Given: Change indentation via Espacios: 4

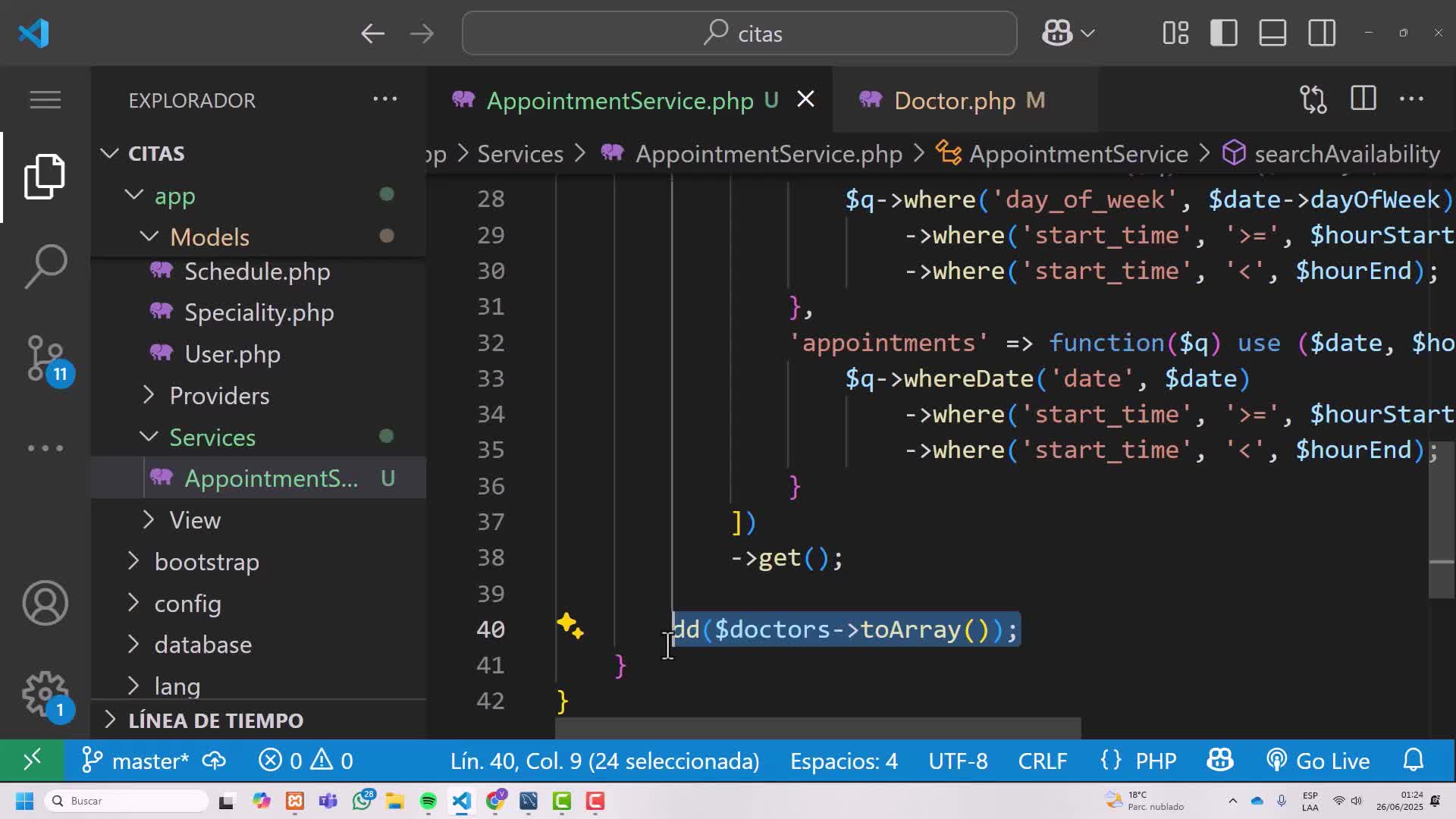Looking at the screenshot, I should 844,761.
